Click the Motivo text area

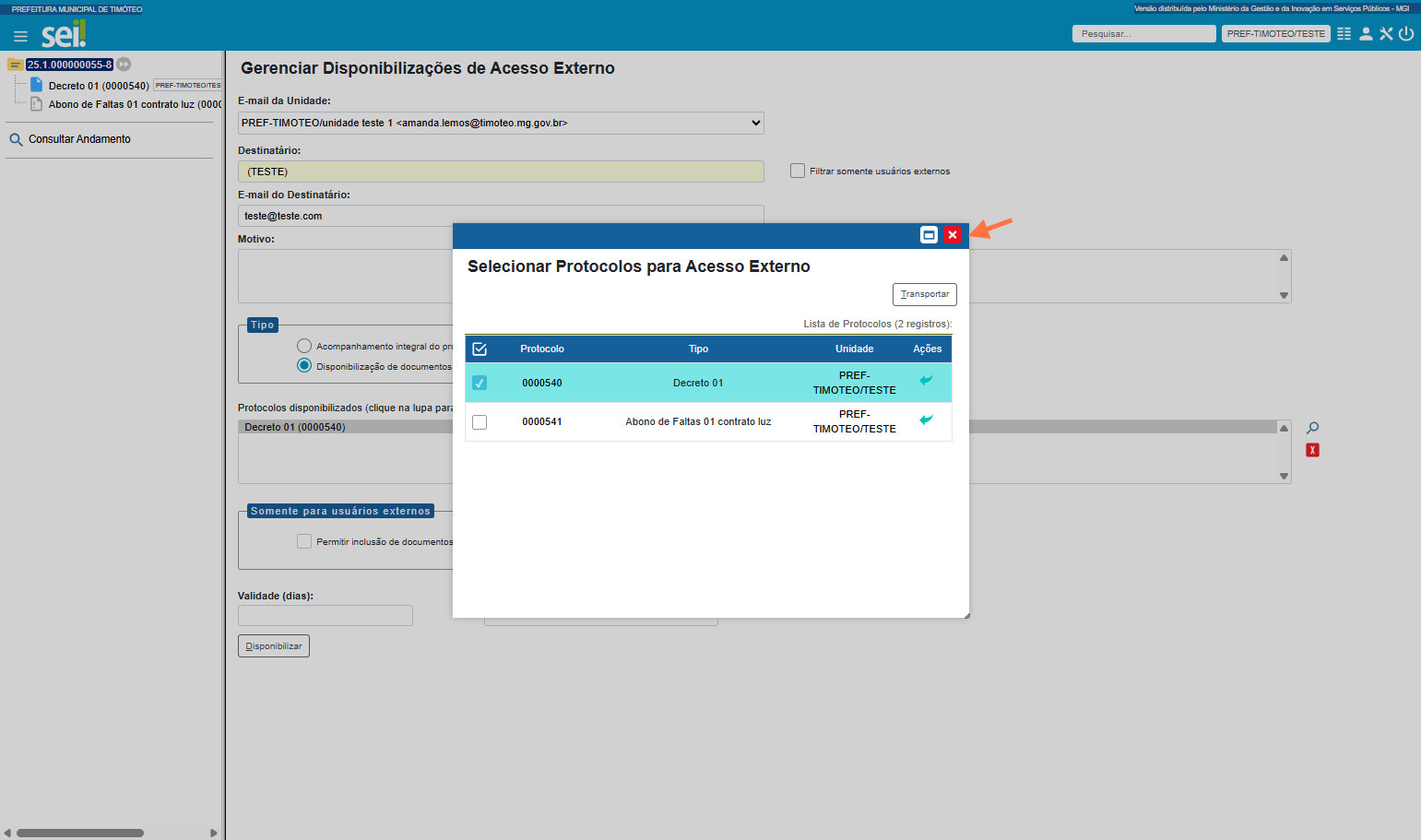(345, 276)
